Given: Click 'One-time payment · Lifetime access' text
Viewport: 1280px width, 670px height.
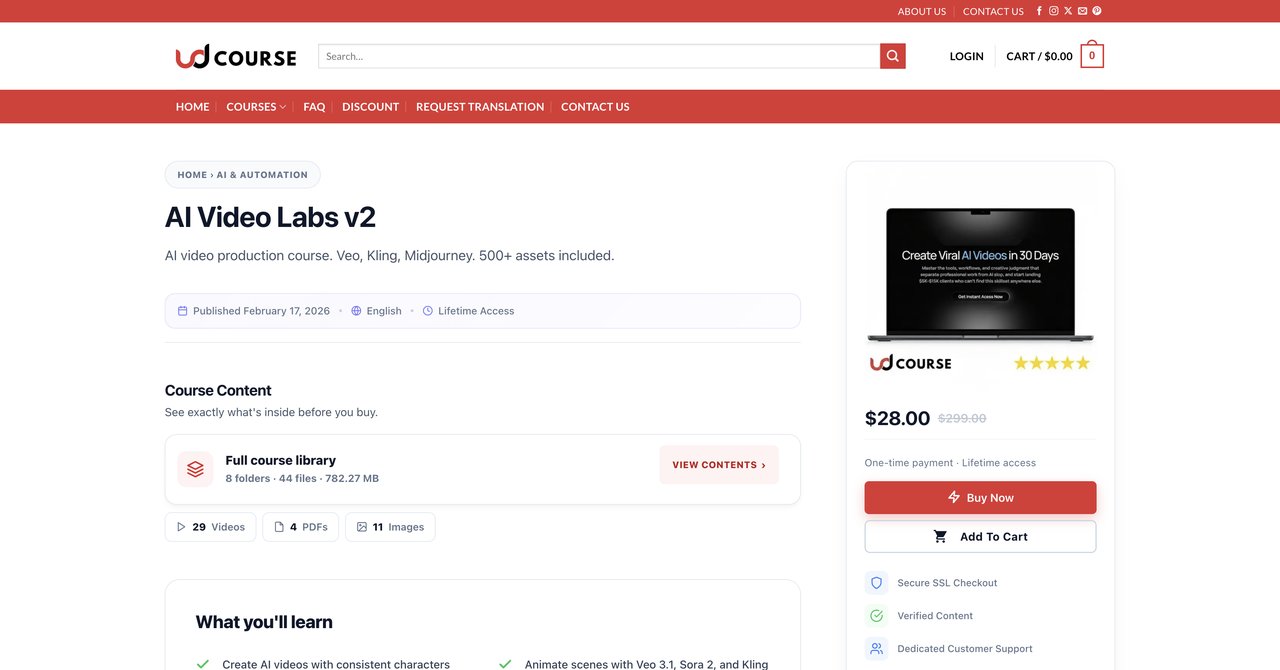Looking at the screenshot, I should pyautogui.click(x=950, y=463).
